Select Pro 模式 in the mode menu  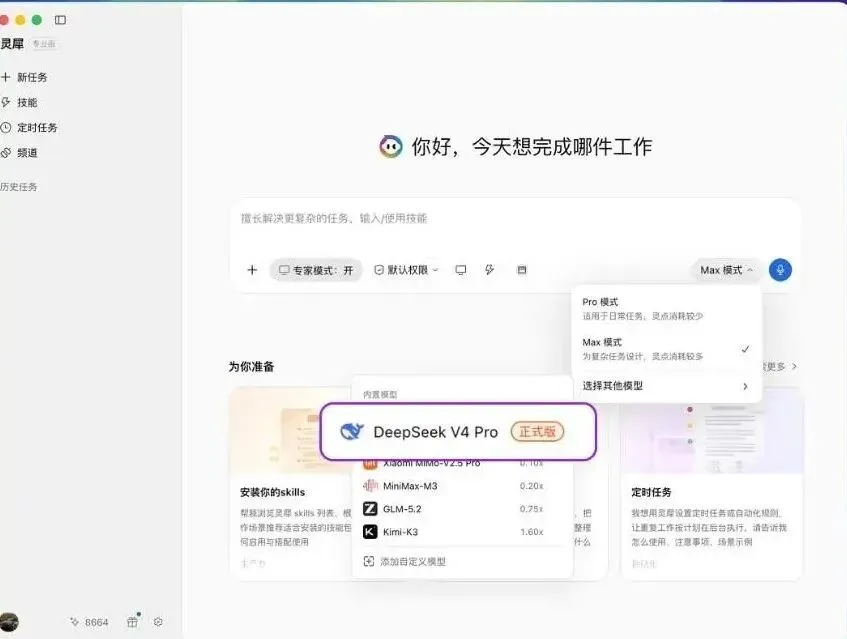[x=667, y=308]
